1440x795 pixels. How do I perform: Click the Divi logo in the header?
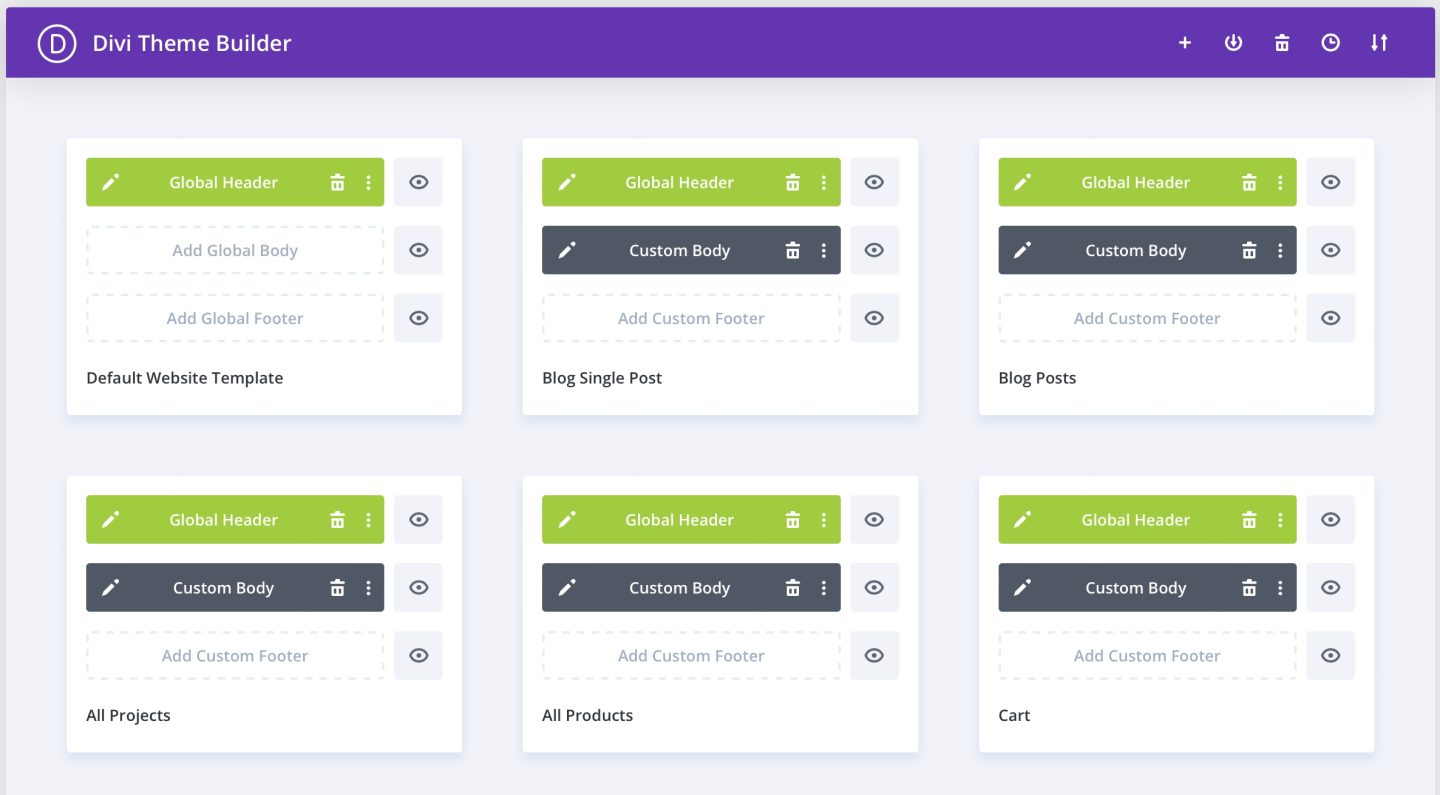coord(57,43)
